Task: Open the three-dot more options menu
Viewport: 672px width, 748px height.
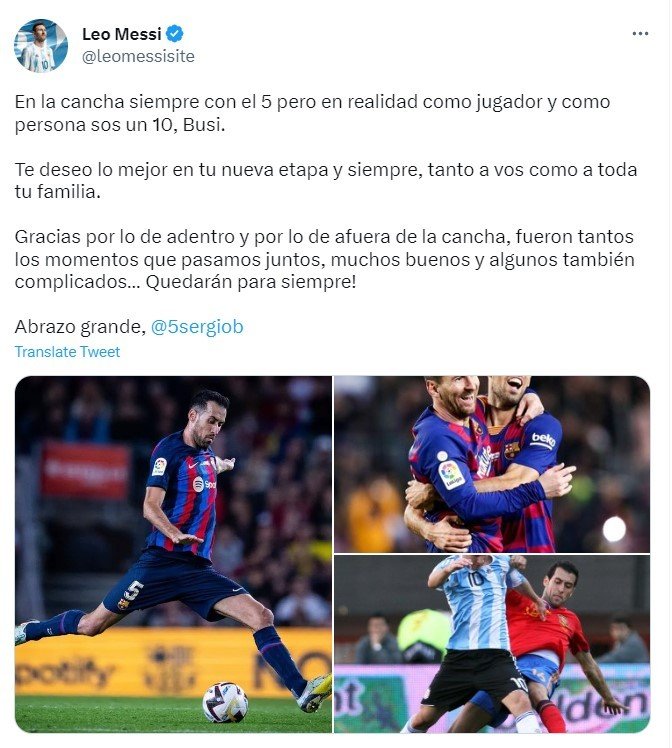Action: coord(640,33)
